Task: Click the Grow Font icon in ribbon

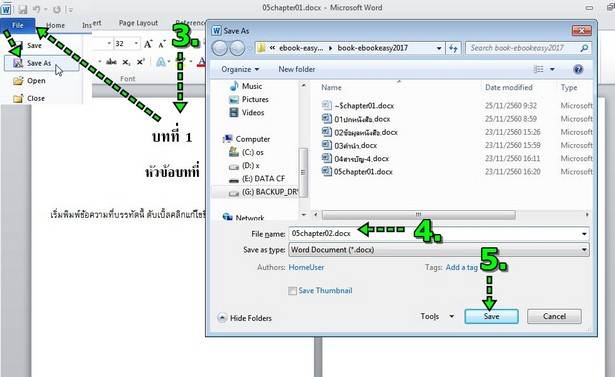Action: pyautogui.click(x=148, y=44)
